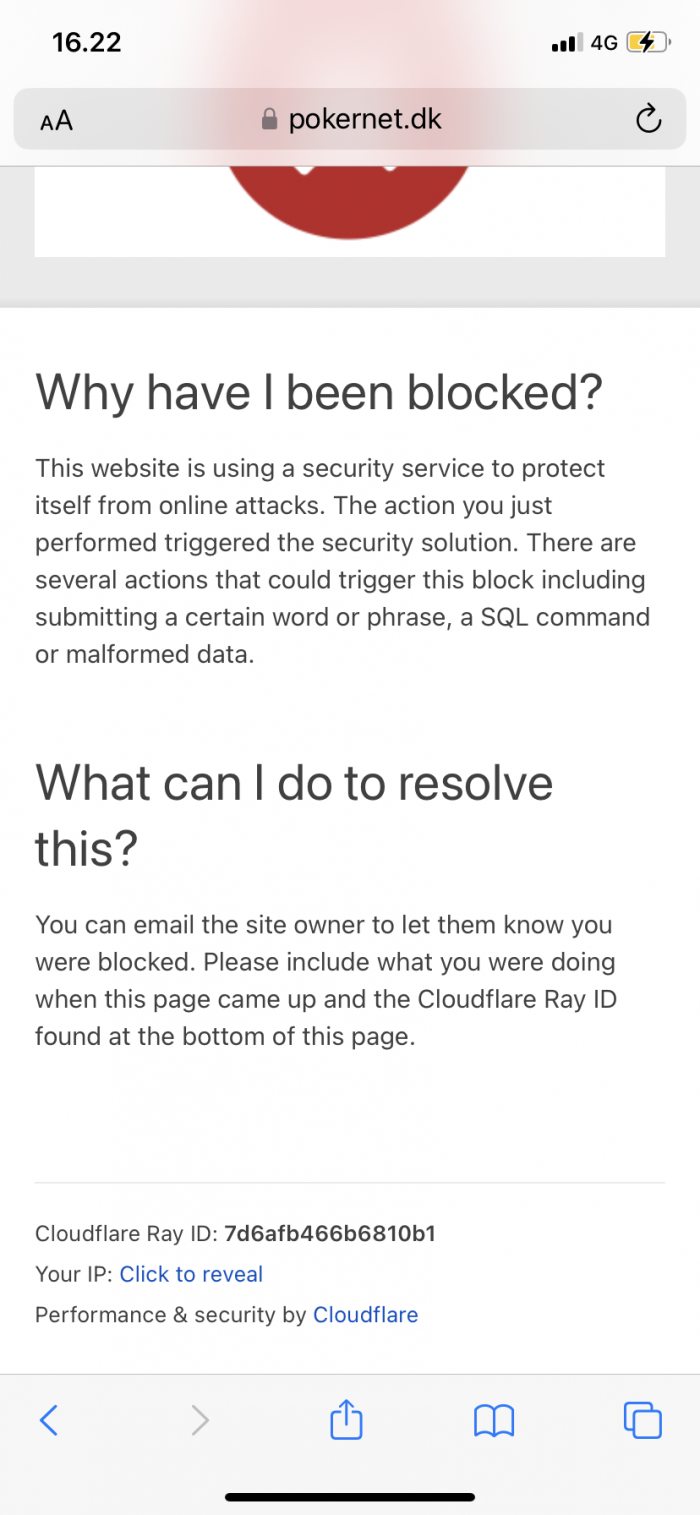
Task: Tap the 4G network indicator
Action: (604, 43)
